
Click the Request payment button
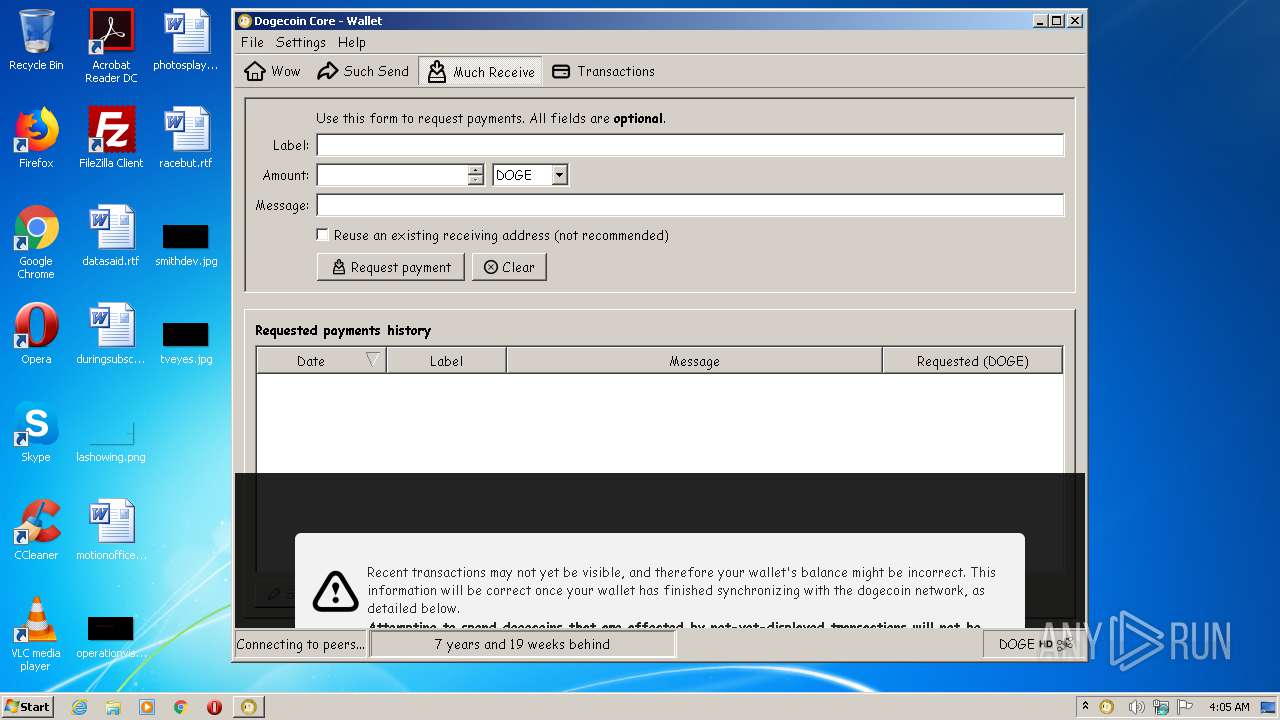pyautogui.click(x=391, y=267)
